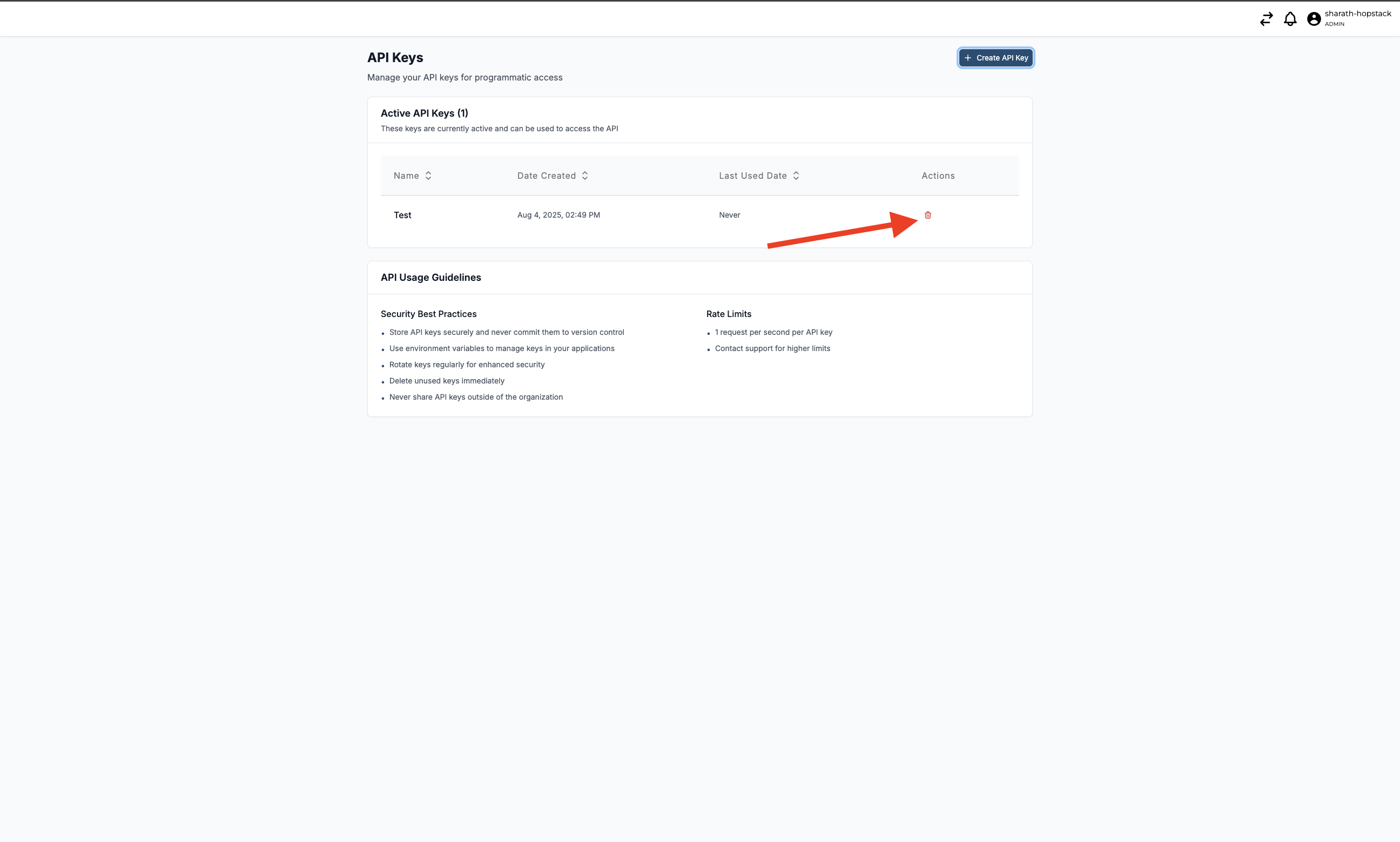Click the ADMIN role label
This screenshot has height=842, width=1400.
(x=1334, y=24)
